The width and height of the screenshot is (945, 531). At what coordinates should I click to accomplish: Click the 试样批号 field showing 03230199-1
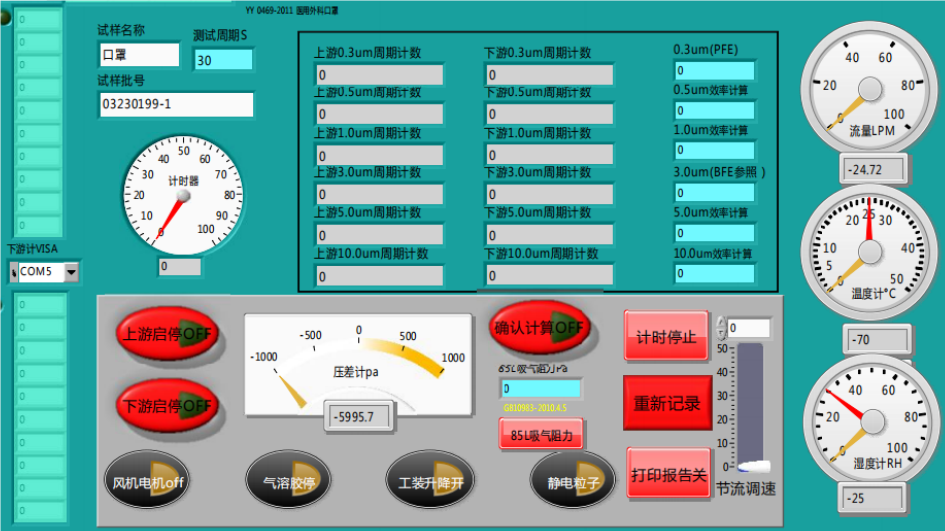pos(175,104)
